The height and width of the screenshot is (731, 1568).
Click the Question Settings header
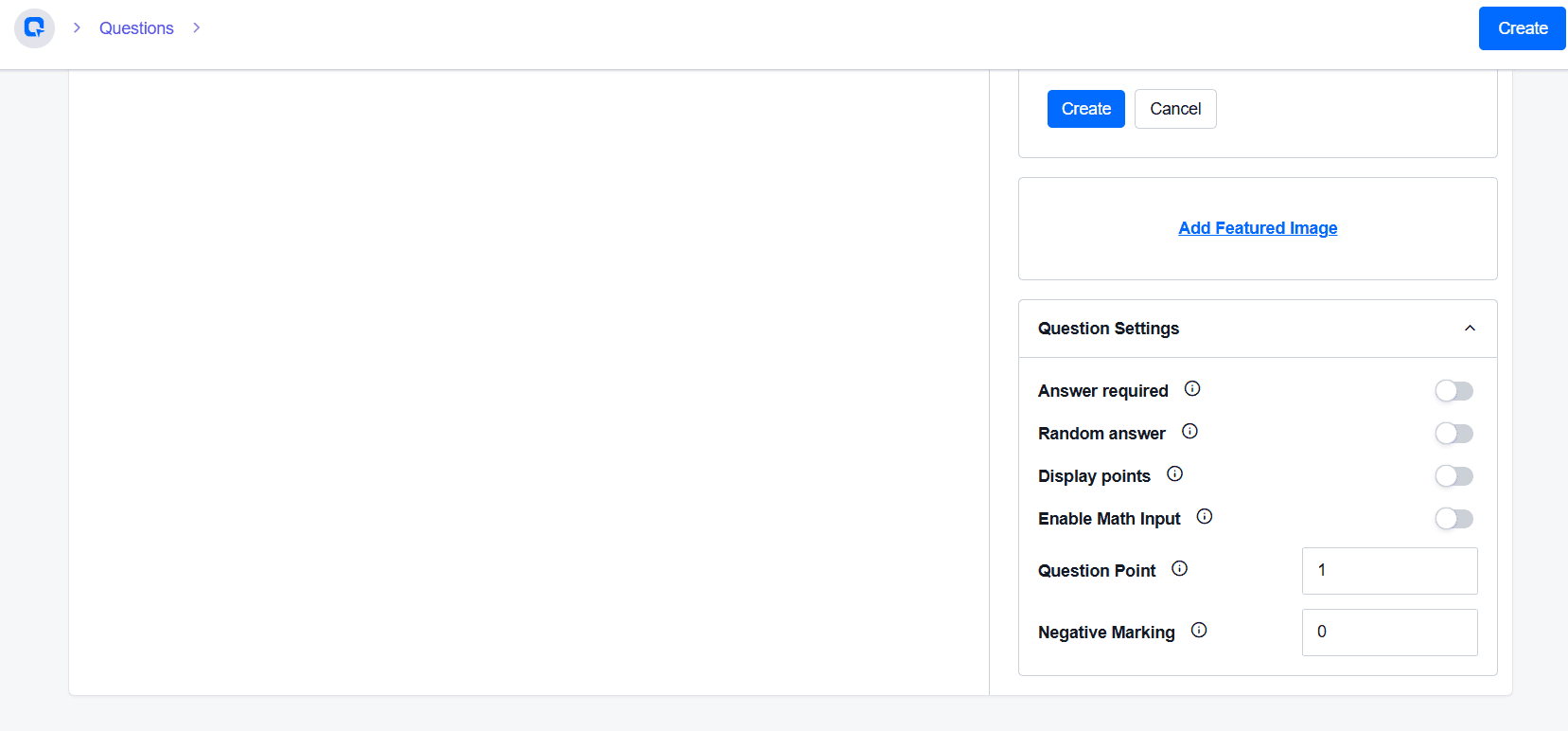(1258, 329)
